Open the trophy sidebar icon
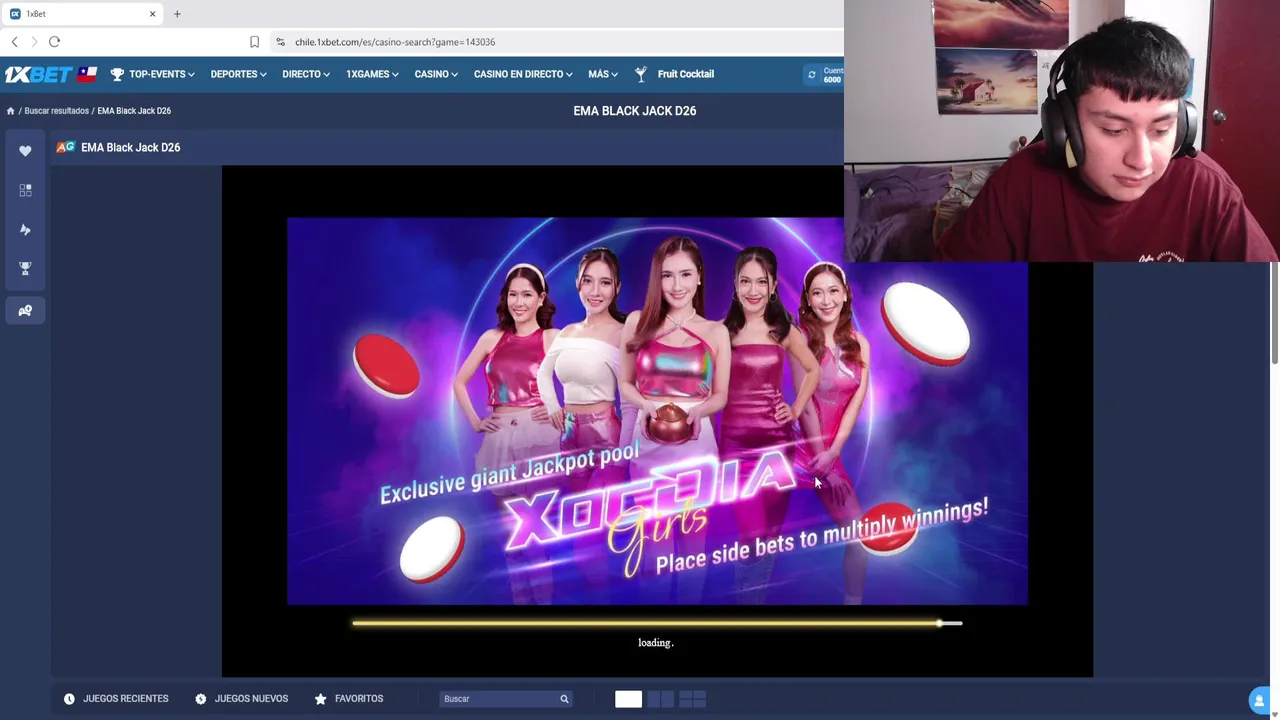The width and height of the screenshot is (1280, 720). [x=25, y=269]
